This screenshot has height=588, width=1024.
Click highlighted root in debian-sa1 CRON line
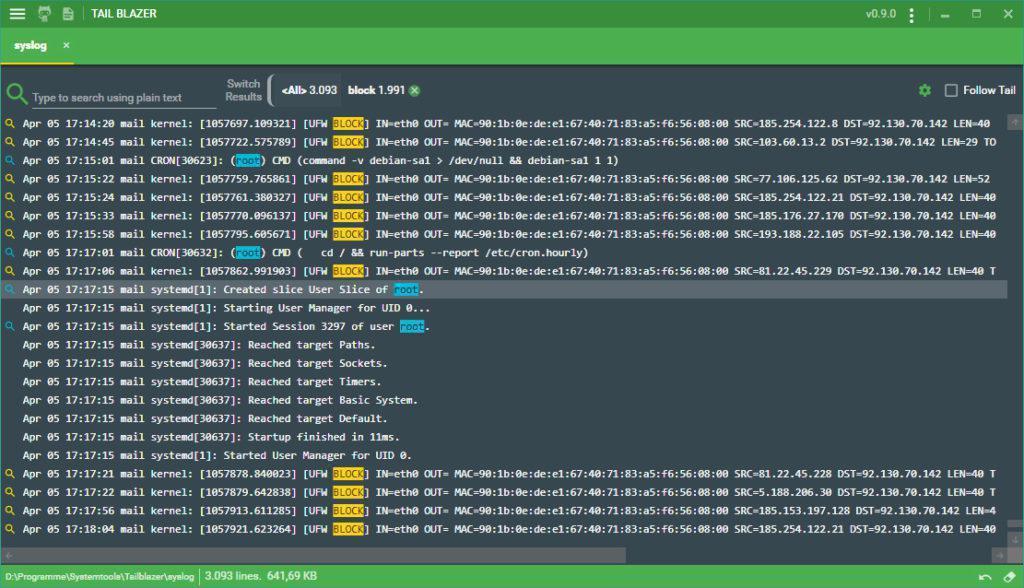(248, 160)
